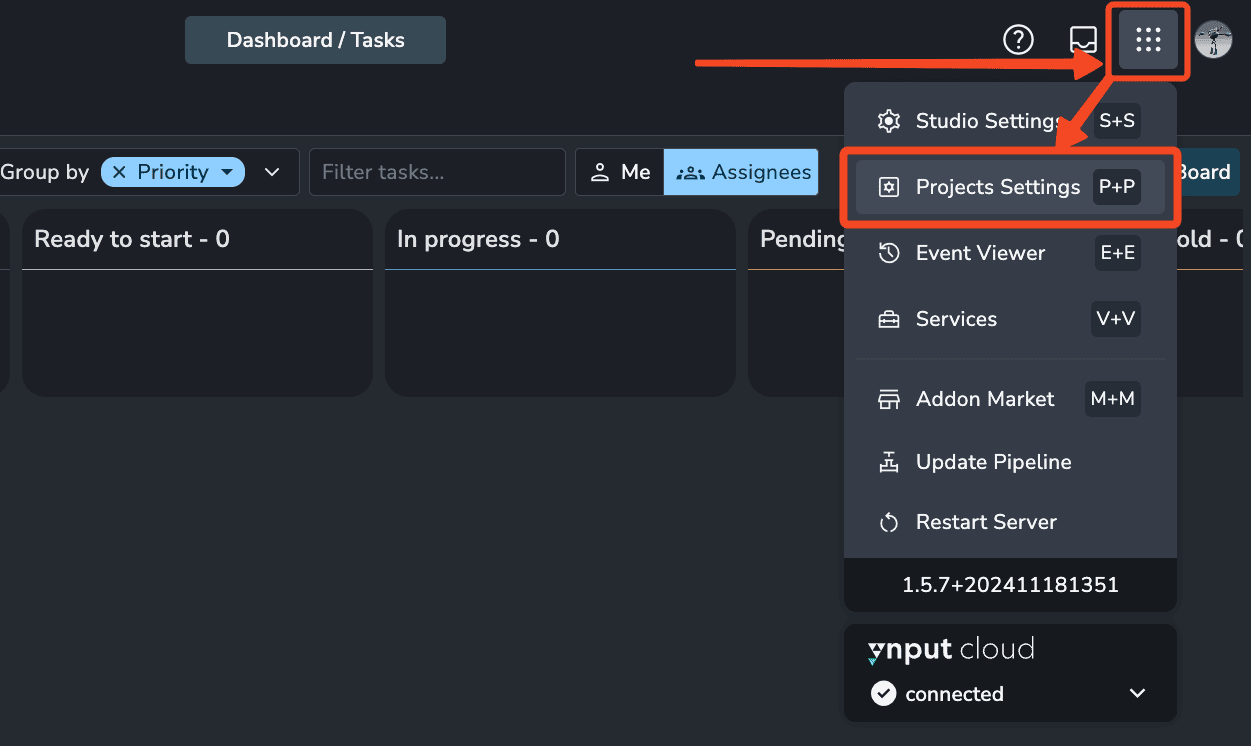The width and height of the screenshot is (1251, 746).
Task: Expand the Group by dropdown chevron
Action: pos(271,171)
